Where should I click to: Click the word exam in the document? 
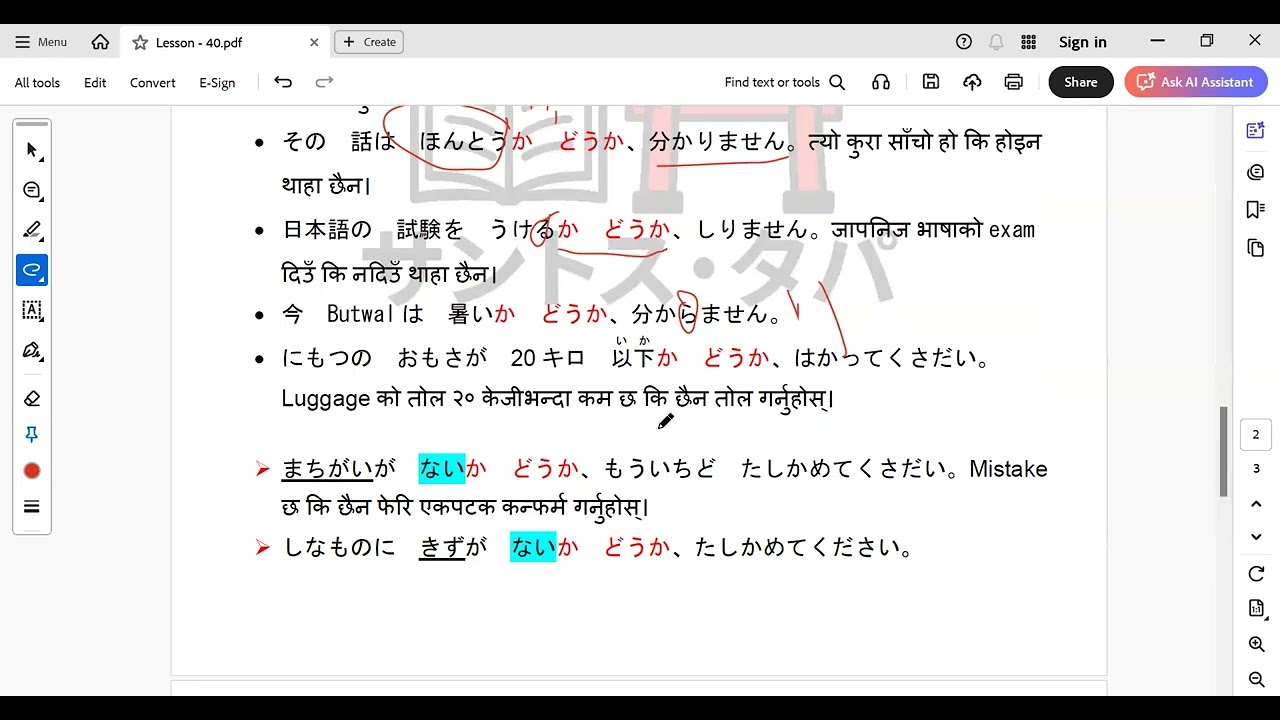[1012, 230]
